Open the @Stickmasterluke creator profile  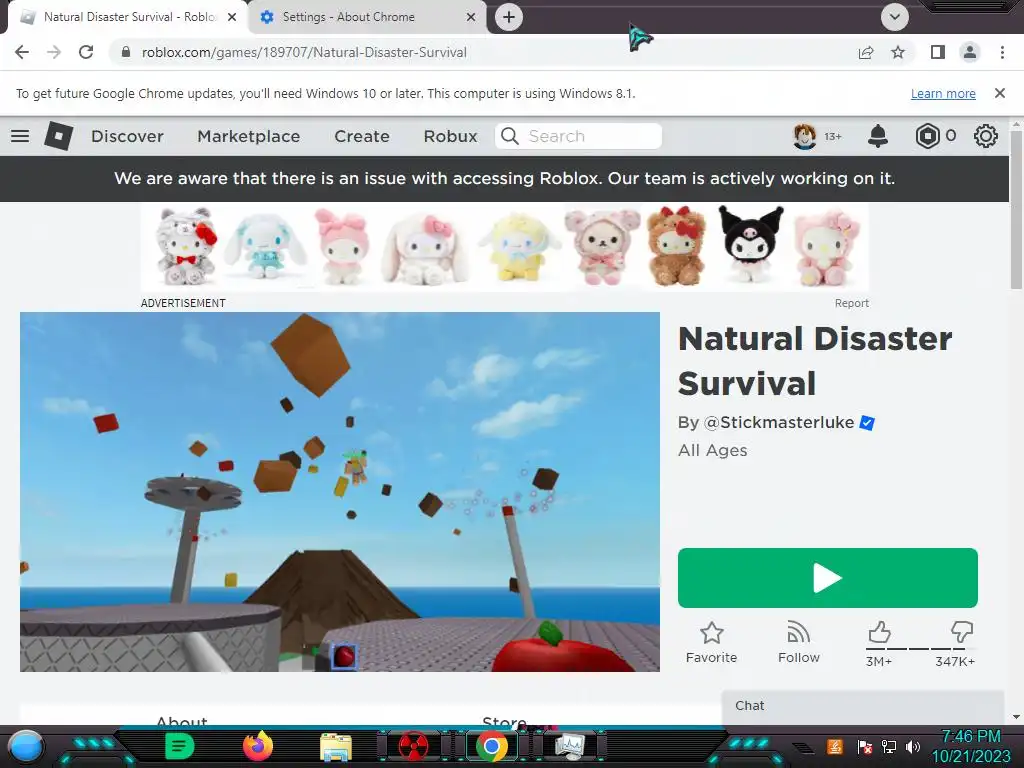click(x=778, y=423)
